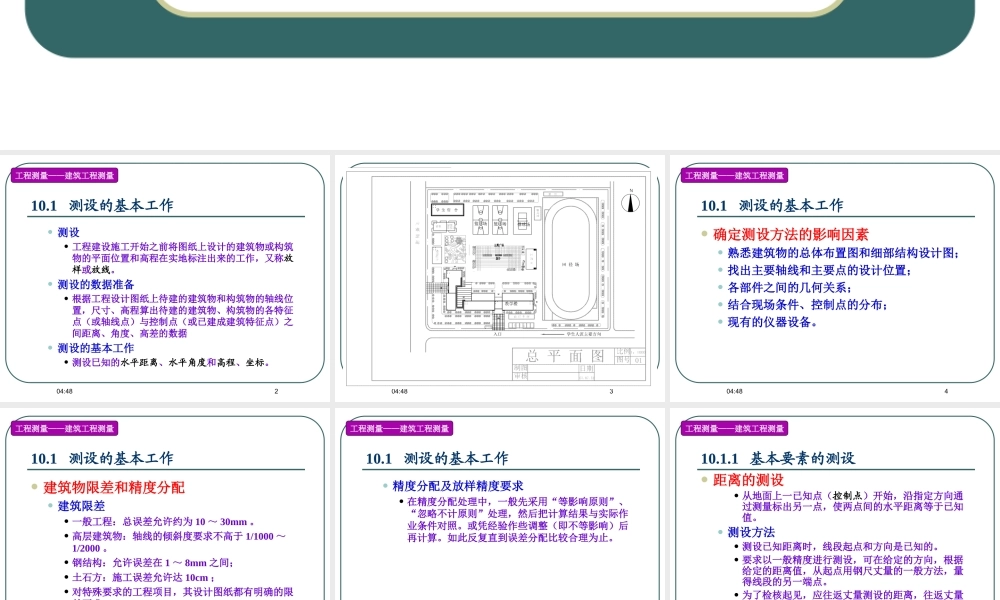Select the line 测设已知的水平距离、水平角度和高程、坐标
Image resolution: width=1000 pixels, height=600 pixels.
click(x=170, y=362)
